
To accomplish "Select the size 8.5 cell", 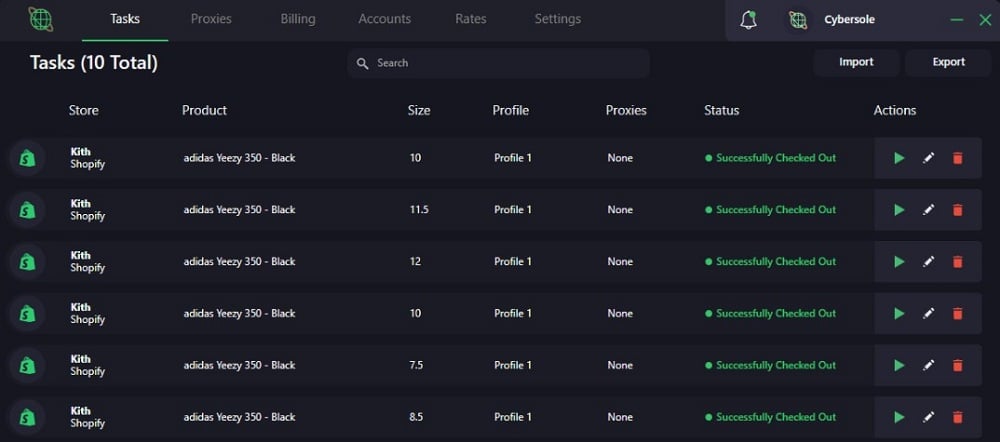I will [x=416, y=417].
